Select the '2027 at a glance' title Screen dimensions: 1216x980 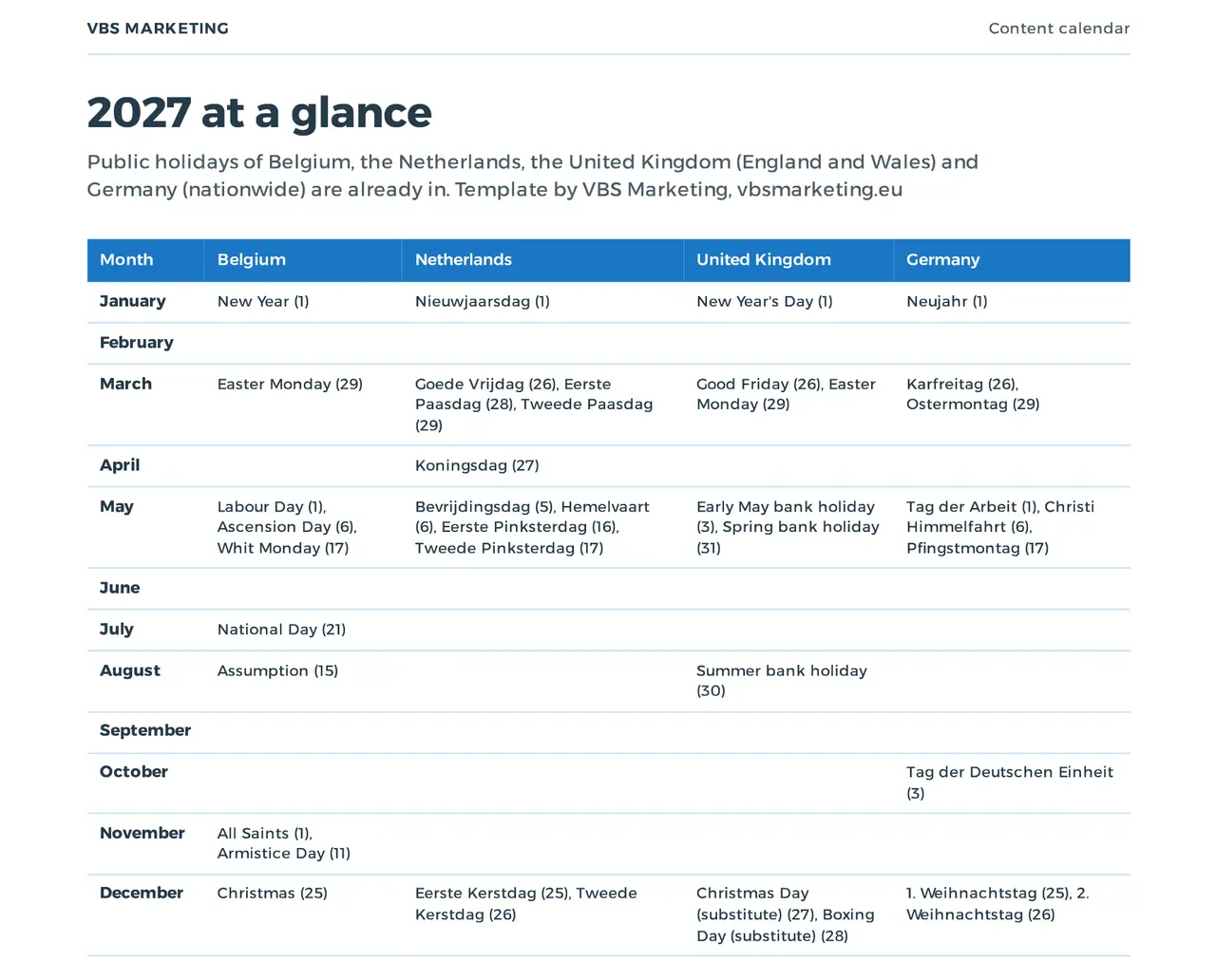pyautogui.click(x=259, y=112)
